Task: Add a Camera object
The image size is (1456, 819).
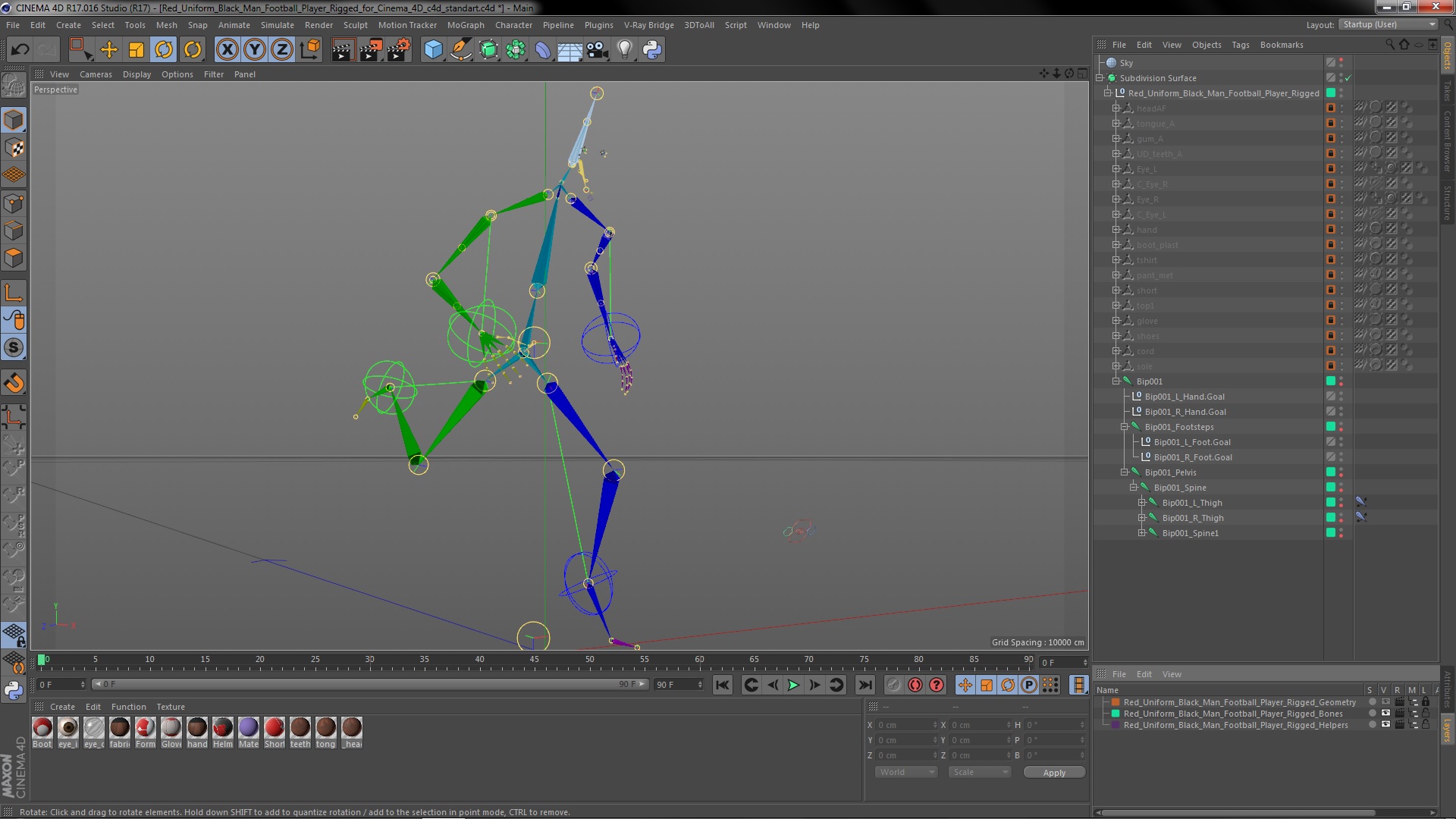Action: 598,50
